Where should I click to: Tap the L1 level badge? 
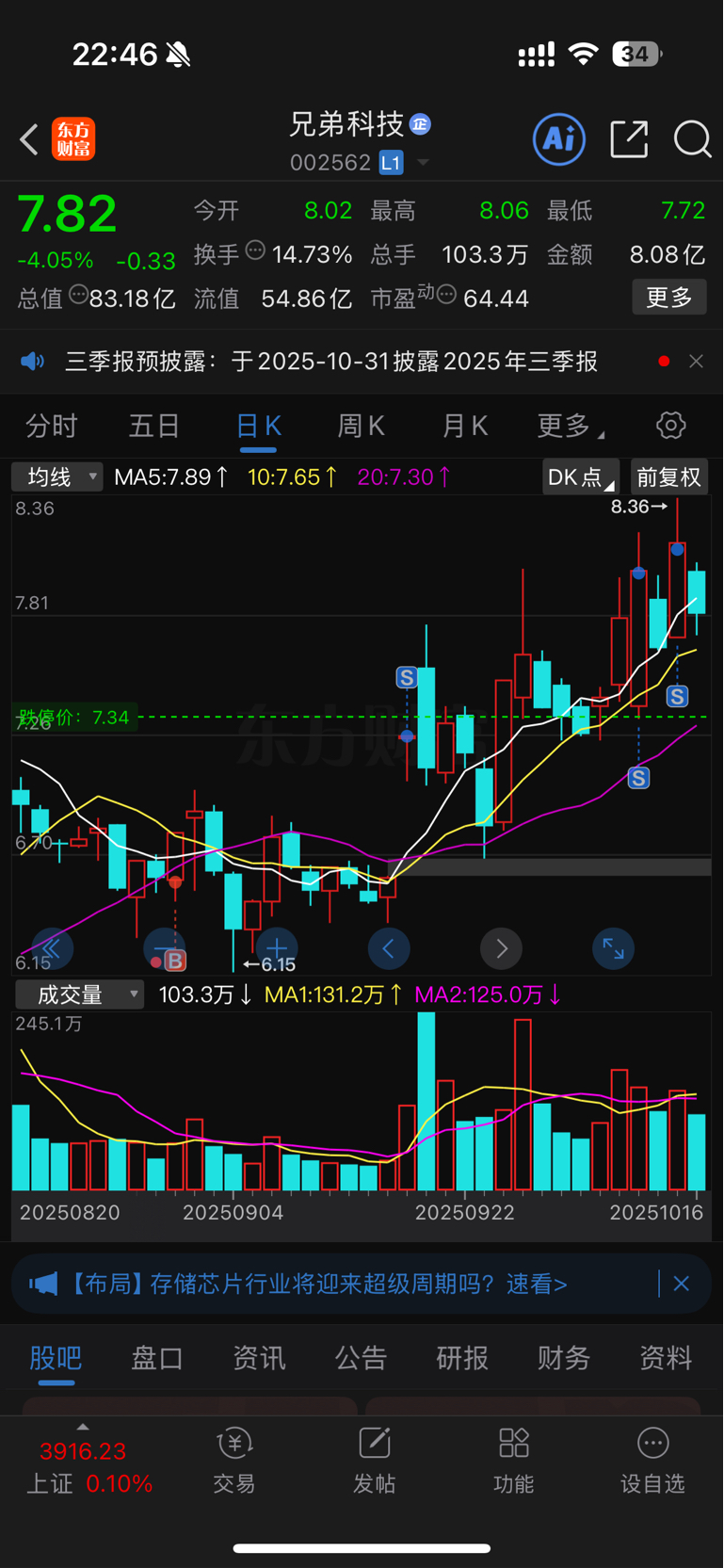pyautogui.click(x=391, y=163)
